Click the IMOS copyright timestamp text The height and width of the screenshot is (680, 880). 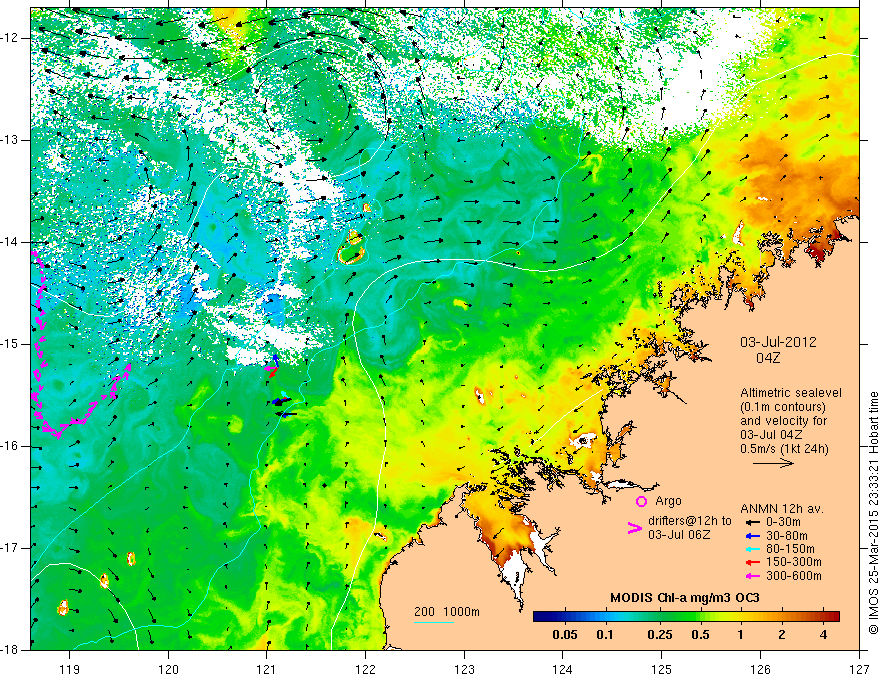pos(873,513)
